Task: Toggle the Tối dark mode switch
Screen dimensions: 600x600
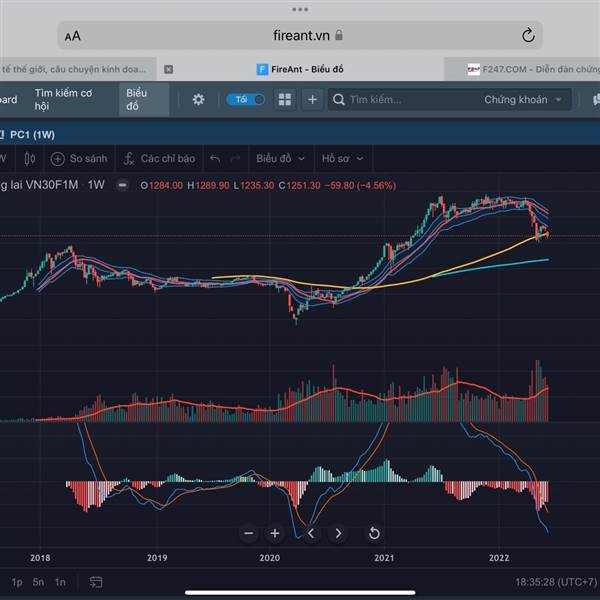Action: tap(245, 99)
